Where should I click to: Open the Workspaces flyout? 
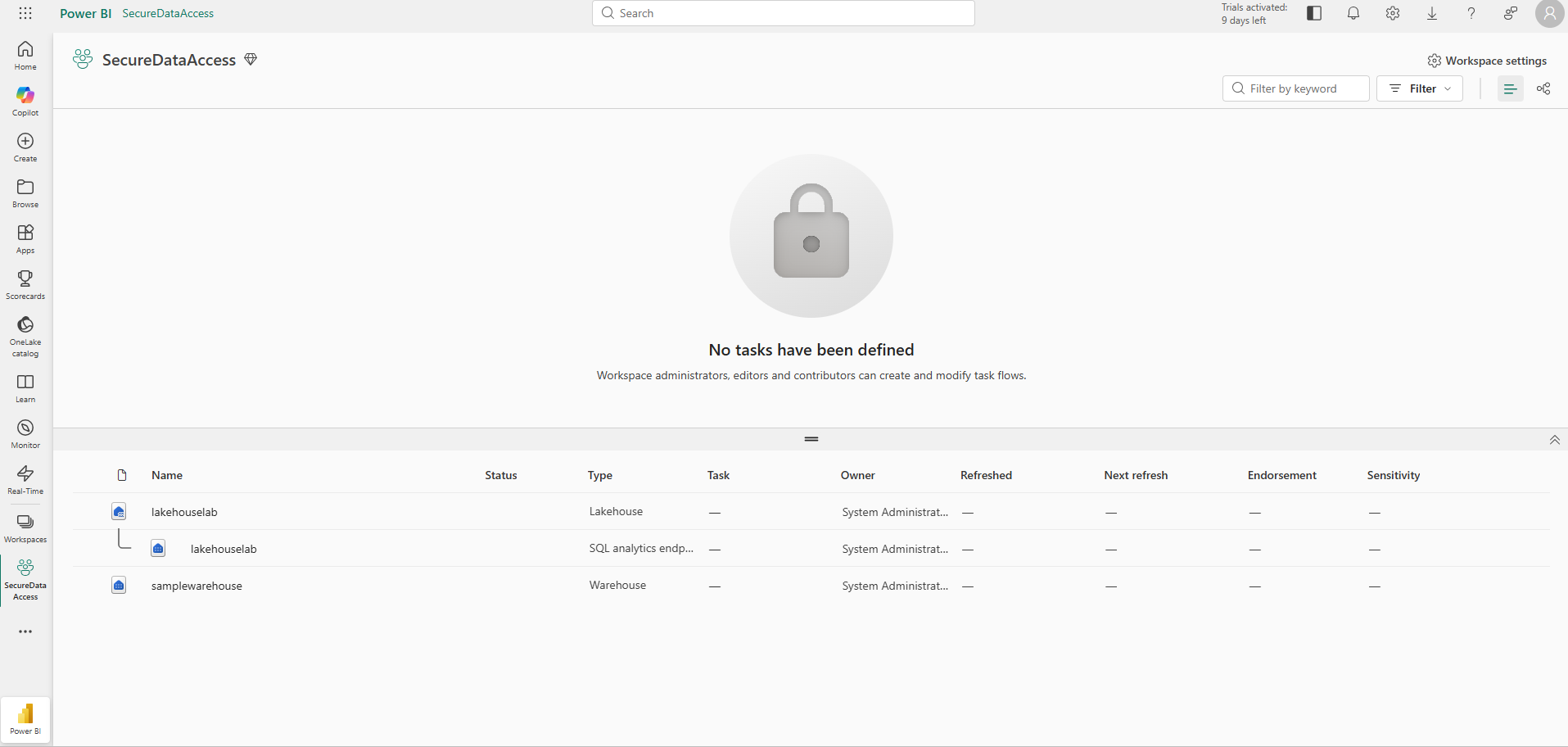click(25, 528)
